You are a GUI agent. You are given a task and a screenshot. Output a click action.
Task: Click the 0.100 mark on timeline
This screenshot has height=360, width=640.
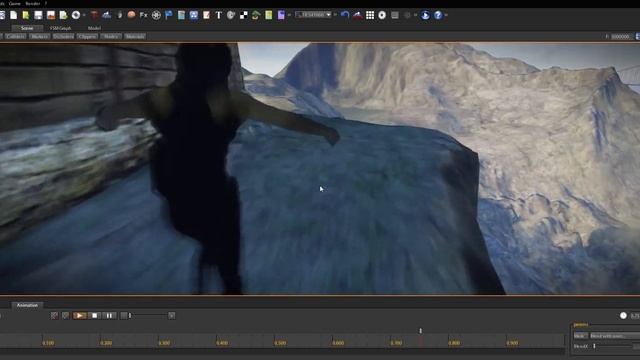(x=48, y=343)
